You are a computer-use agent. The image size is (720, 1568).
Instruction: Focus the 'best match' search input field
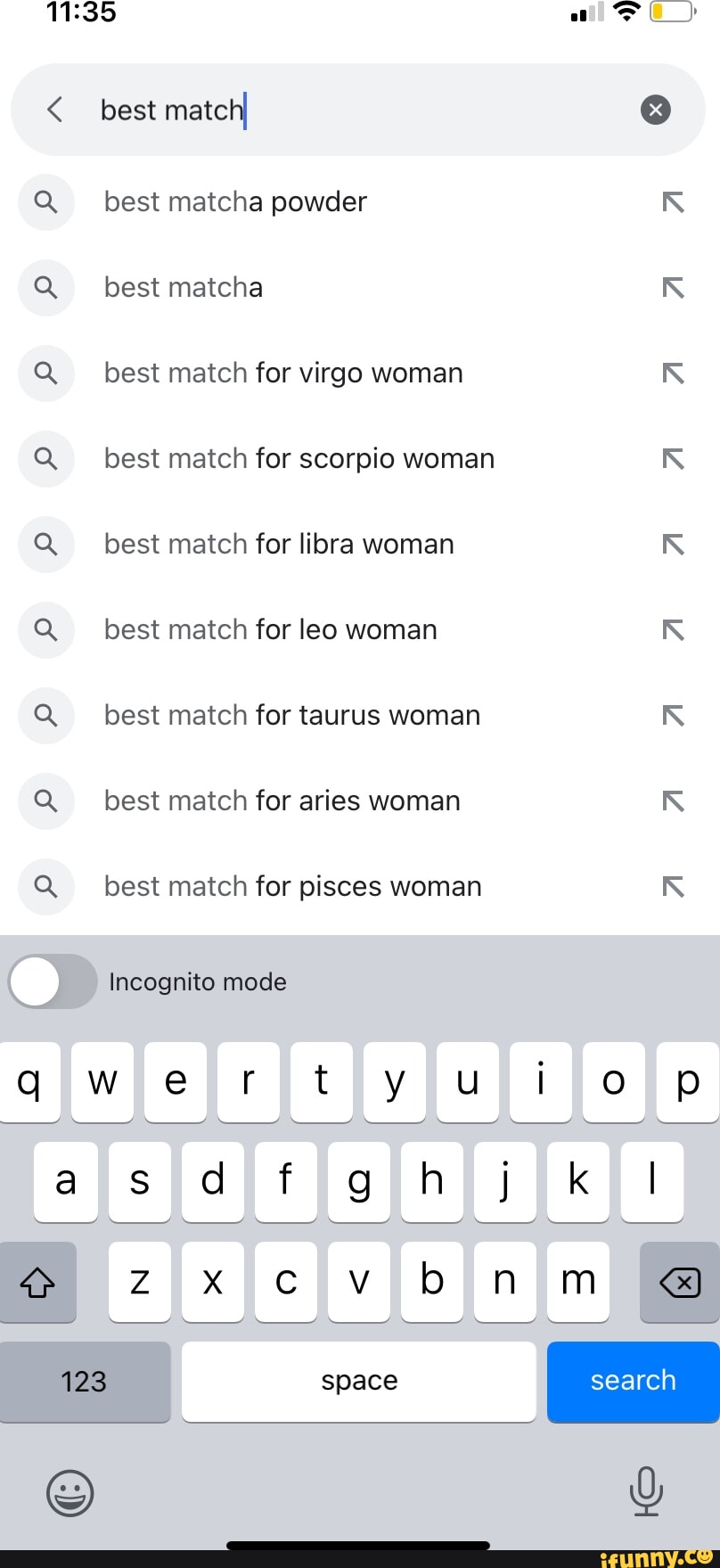(356, 110)
